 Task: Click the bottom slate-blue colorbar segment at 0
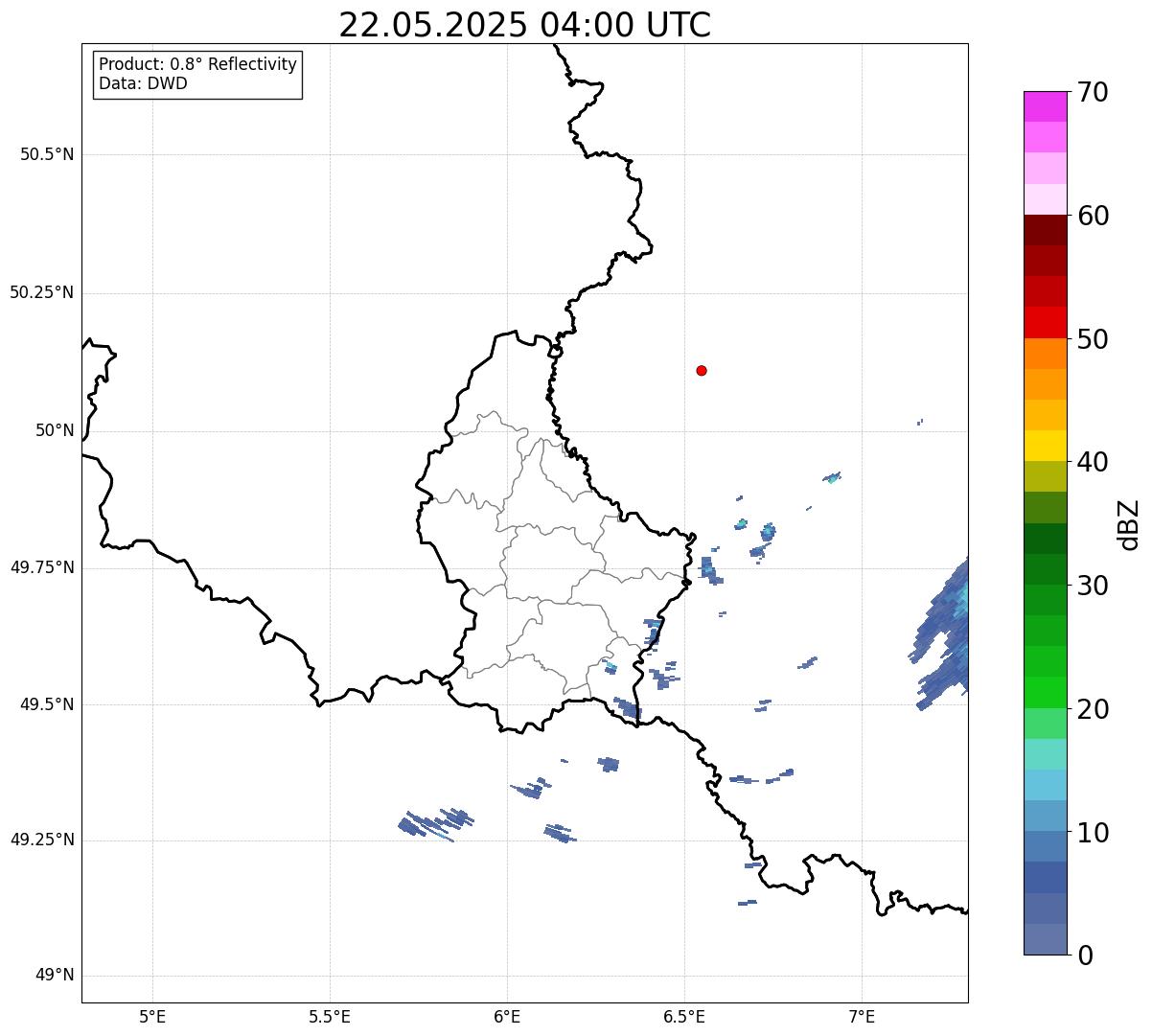pyautogui.click(x=1045, y=939)
